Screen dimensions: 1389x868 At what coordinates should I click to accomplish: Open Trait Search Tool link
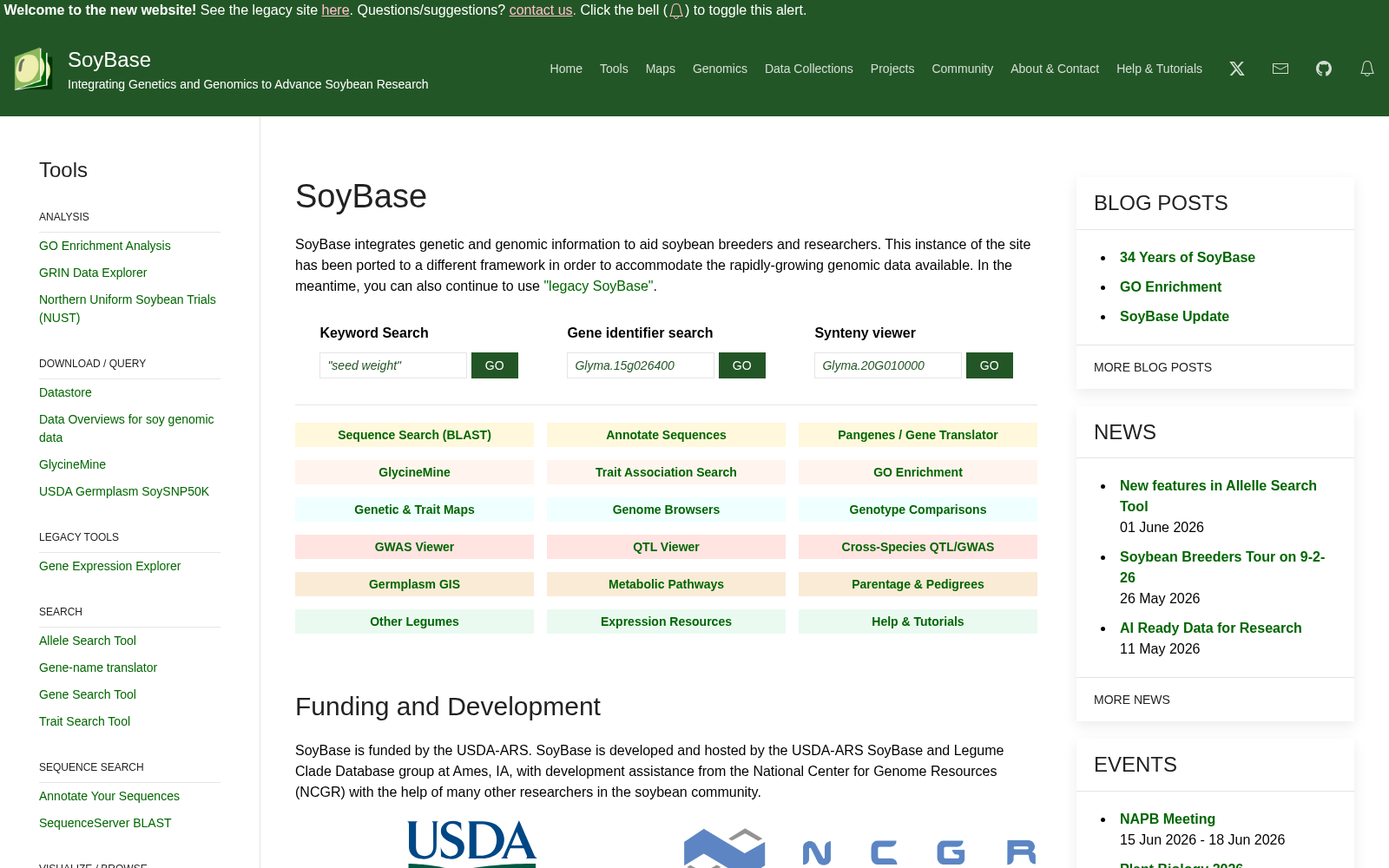tap(84, 721)
